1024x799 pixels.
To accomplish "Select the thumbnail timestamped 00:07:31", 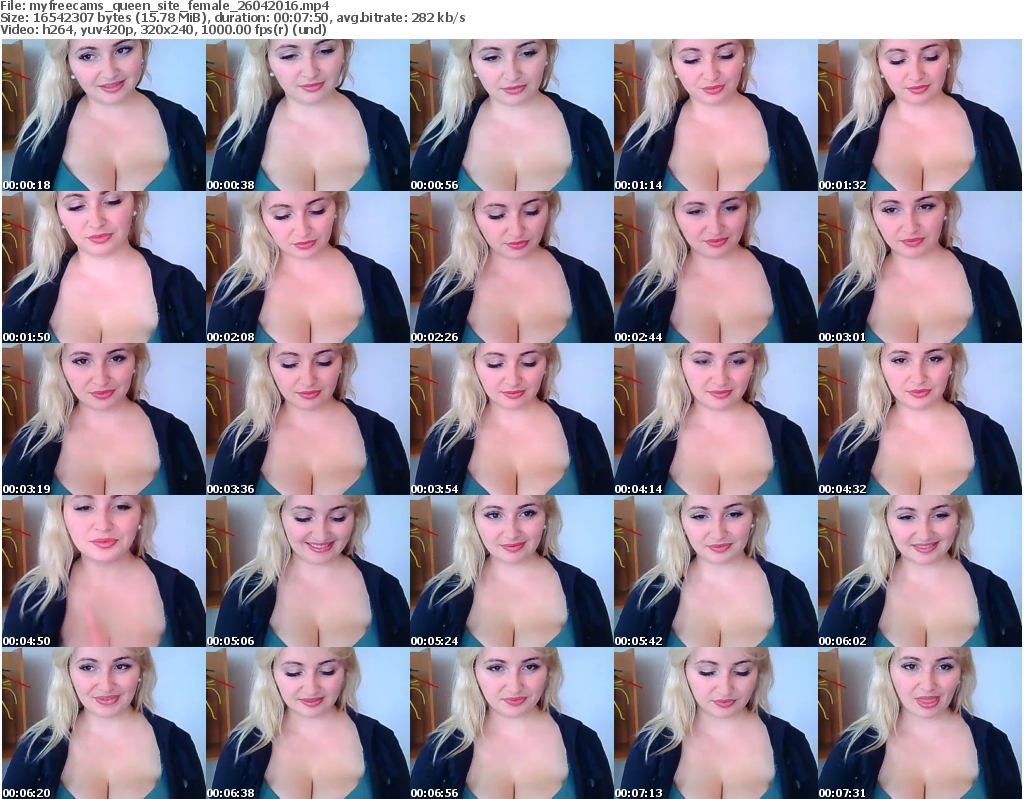I will point(920,723).
